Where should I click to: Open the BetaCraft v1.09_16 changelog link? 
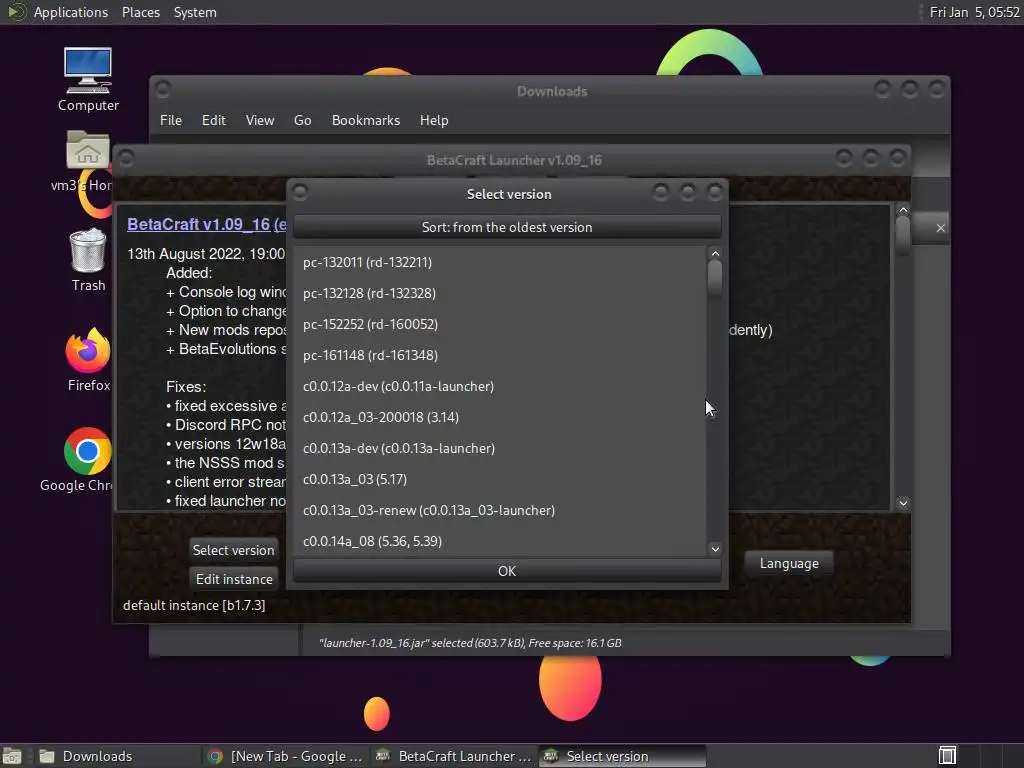206,224
